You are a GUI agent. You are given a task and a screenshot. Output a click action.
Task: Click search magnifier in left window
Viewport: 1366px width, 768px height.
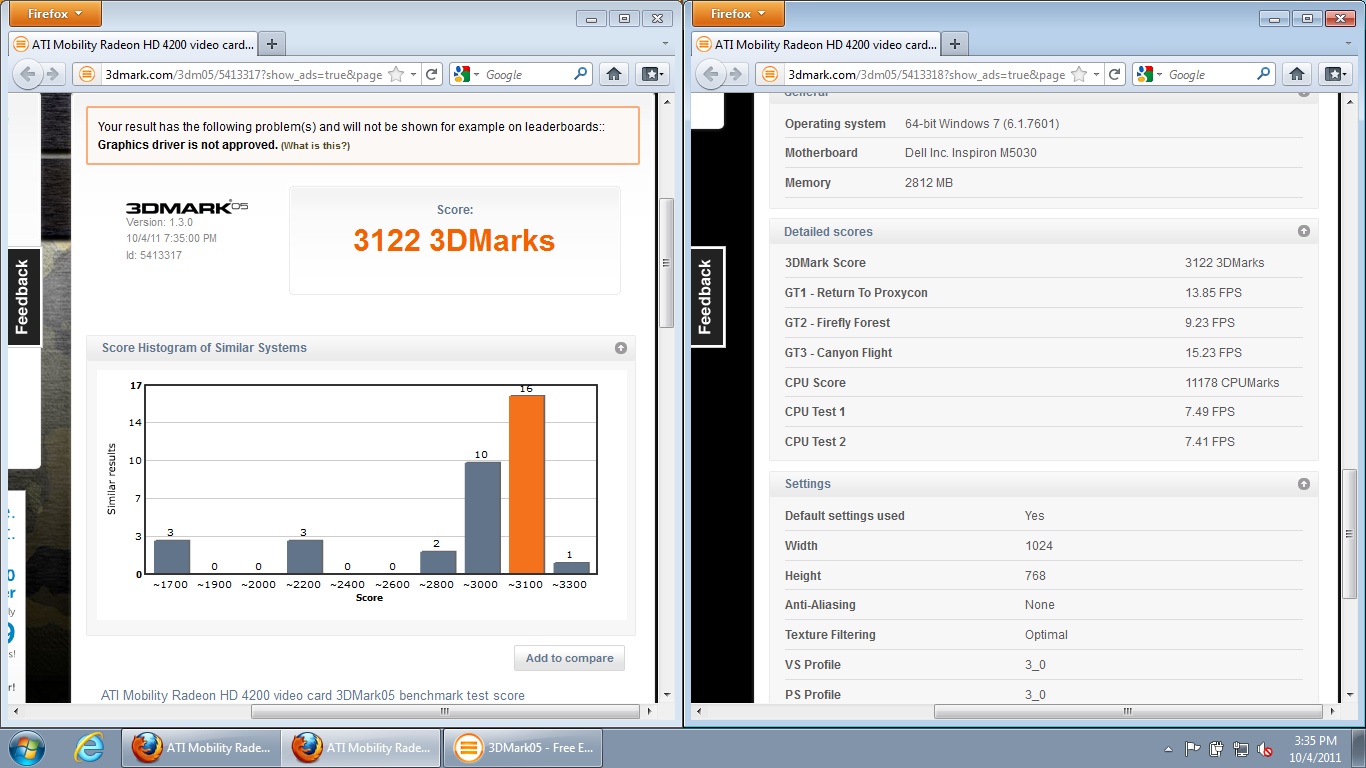click(581, 74)
